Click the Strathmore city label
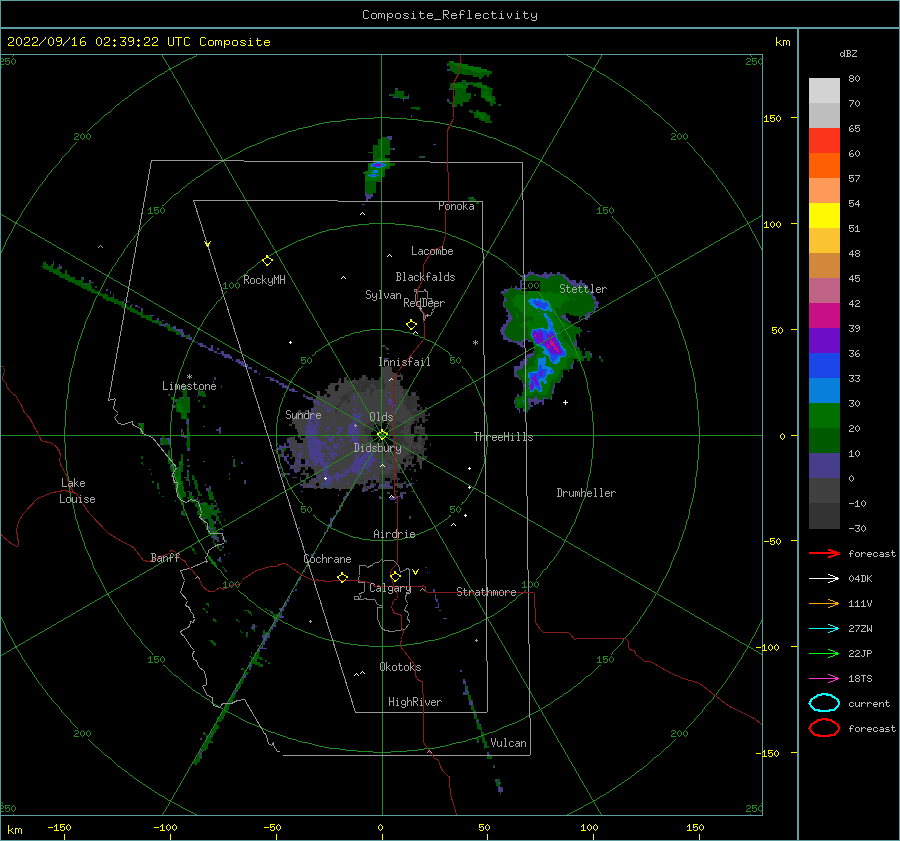 (486, 592)
